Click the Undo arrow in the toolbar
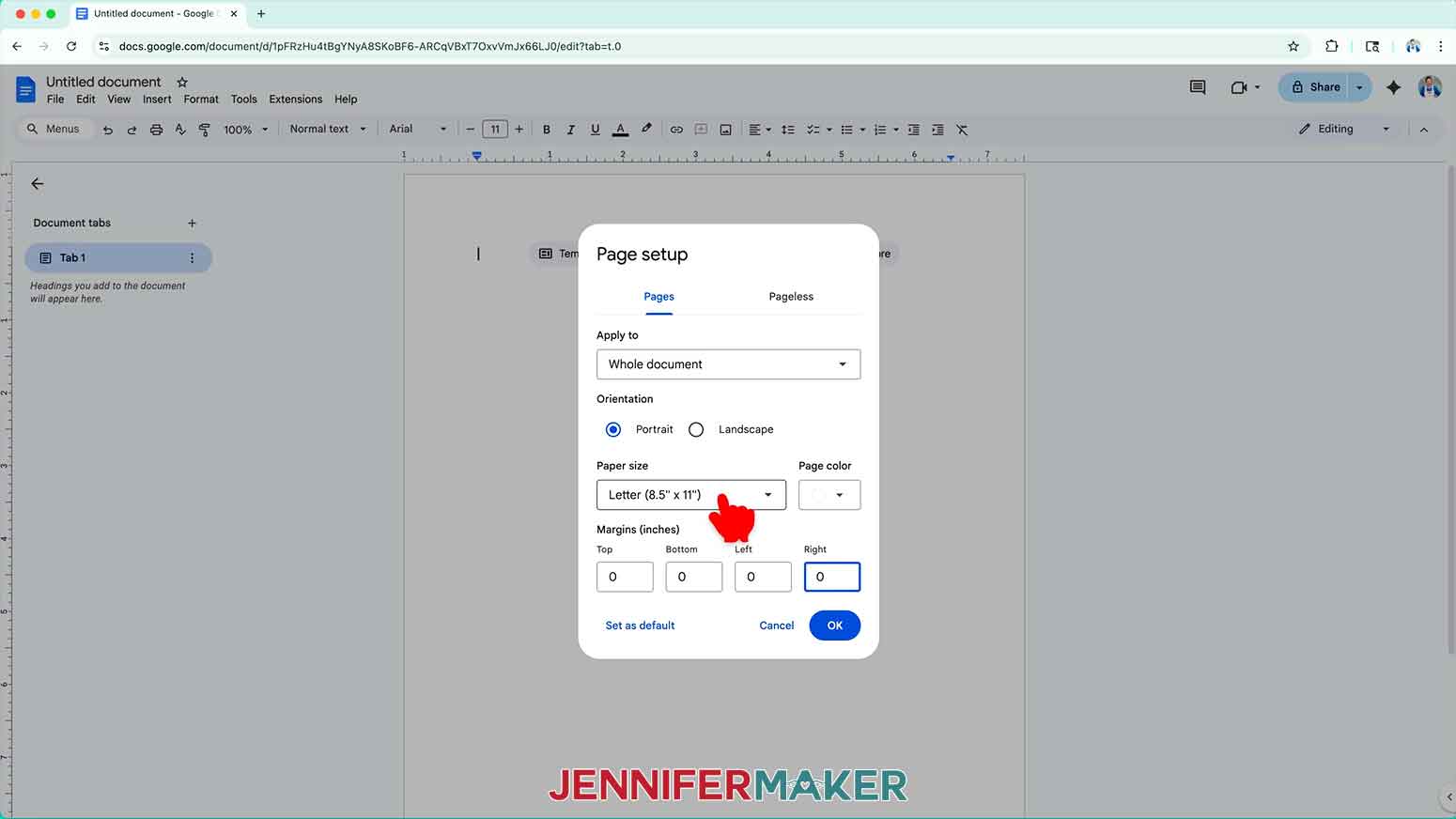Viewport: 1456px width, 819px height. [108, 130]
